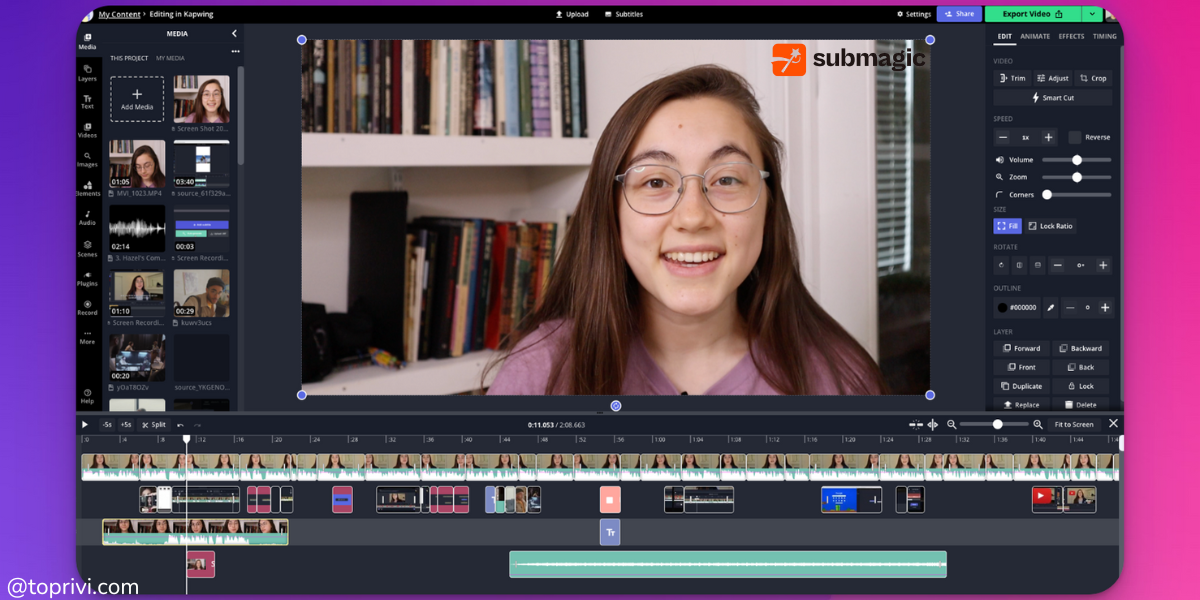Select the MY MEDIA tab
The image size is (1200, 600).
tap(170, 59)
